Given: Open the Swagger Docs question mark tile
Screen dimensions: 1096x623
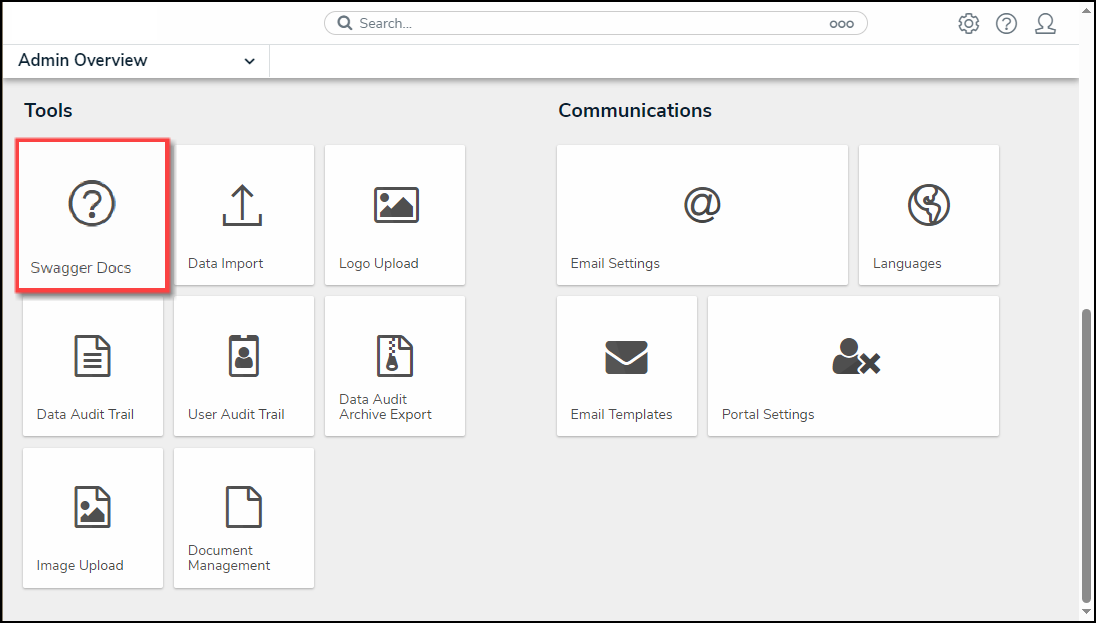Looking at the screenshot, I should (92, 204).
